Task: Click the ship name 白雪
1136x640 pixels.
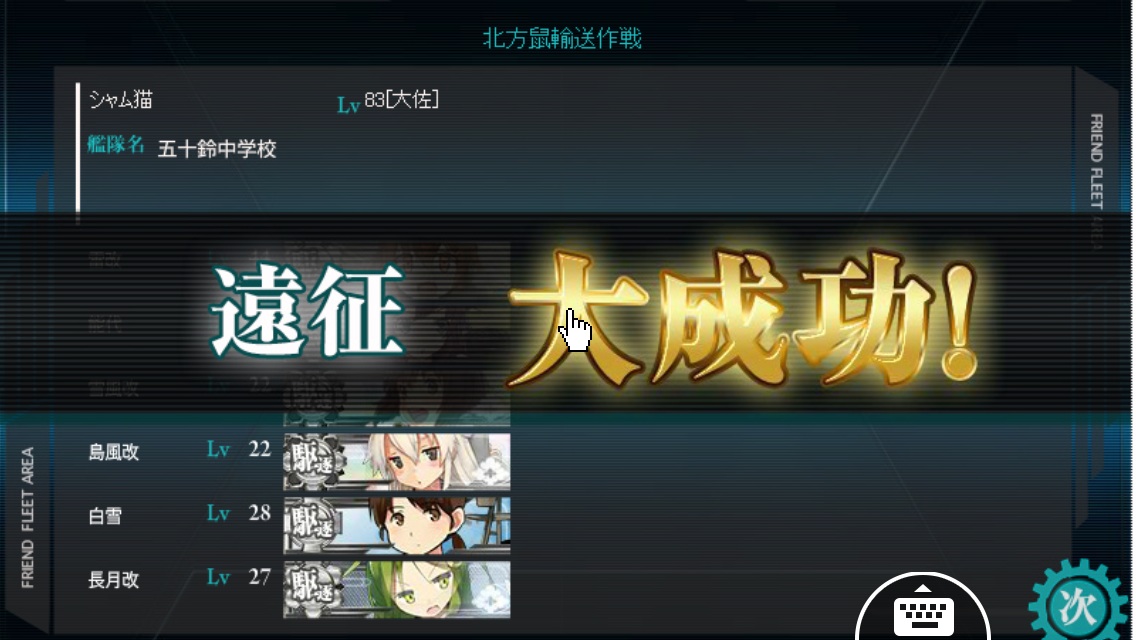Action: [105, 516]
